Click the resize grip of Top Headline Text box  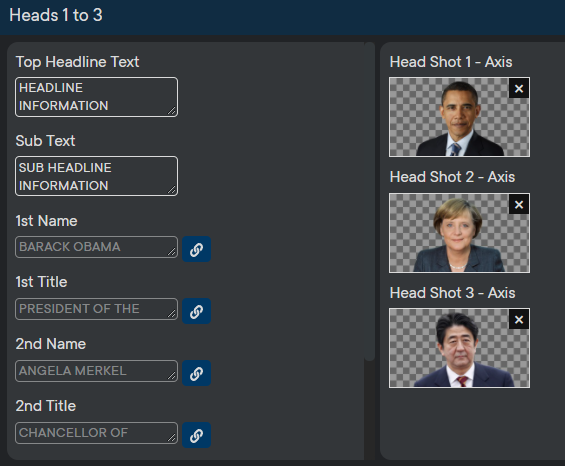pyautogui.click(x=172, y=111)
